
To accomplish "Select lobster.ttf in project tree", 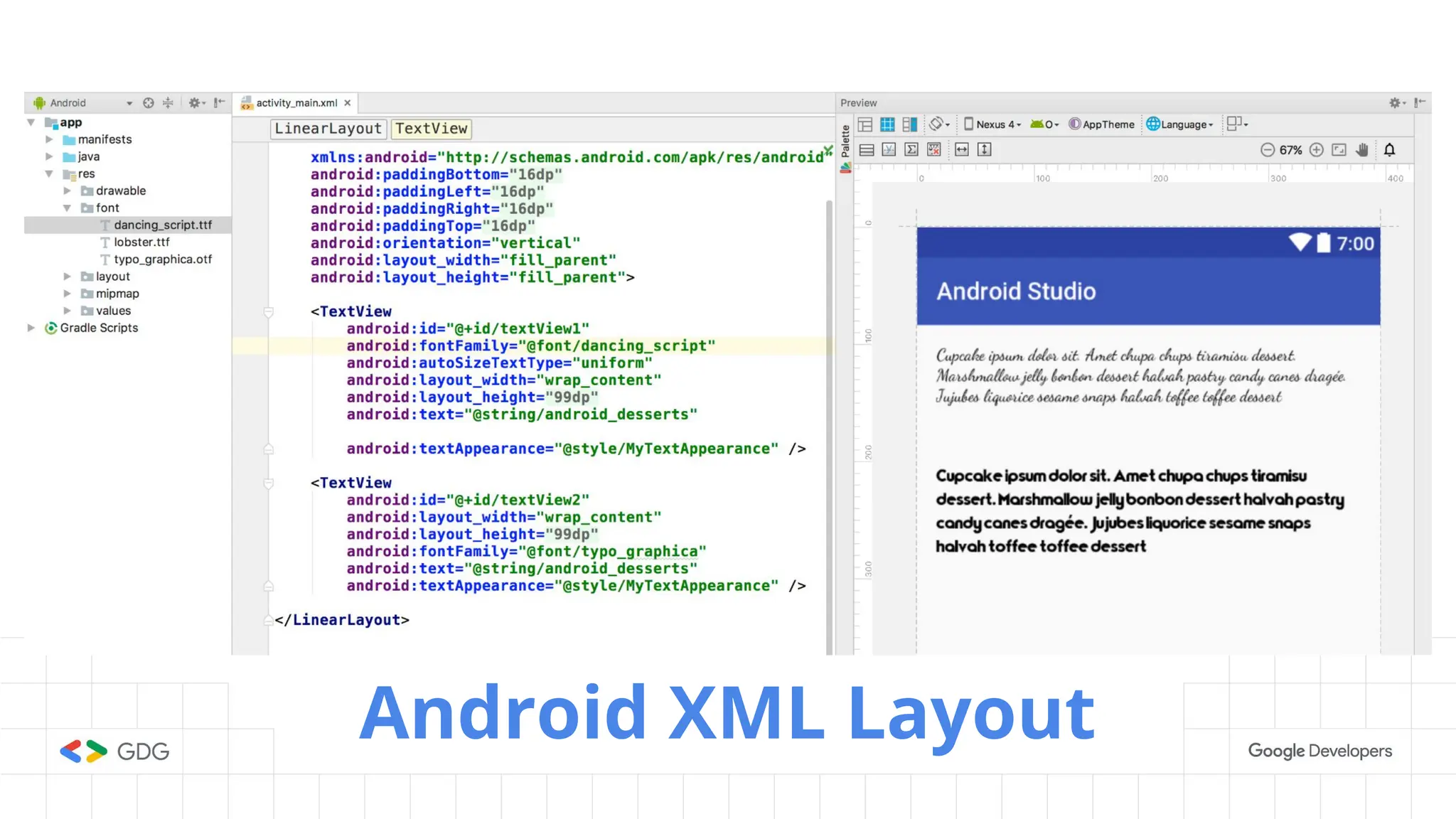I will tap(141, 242).
